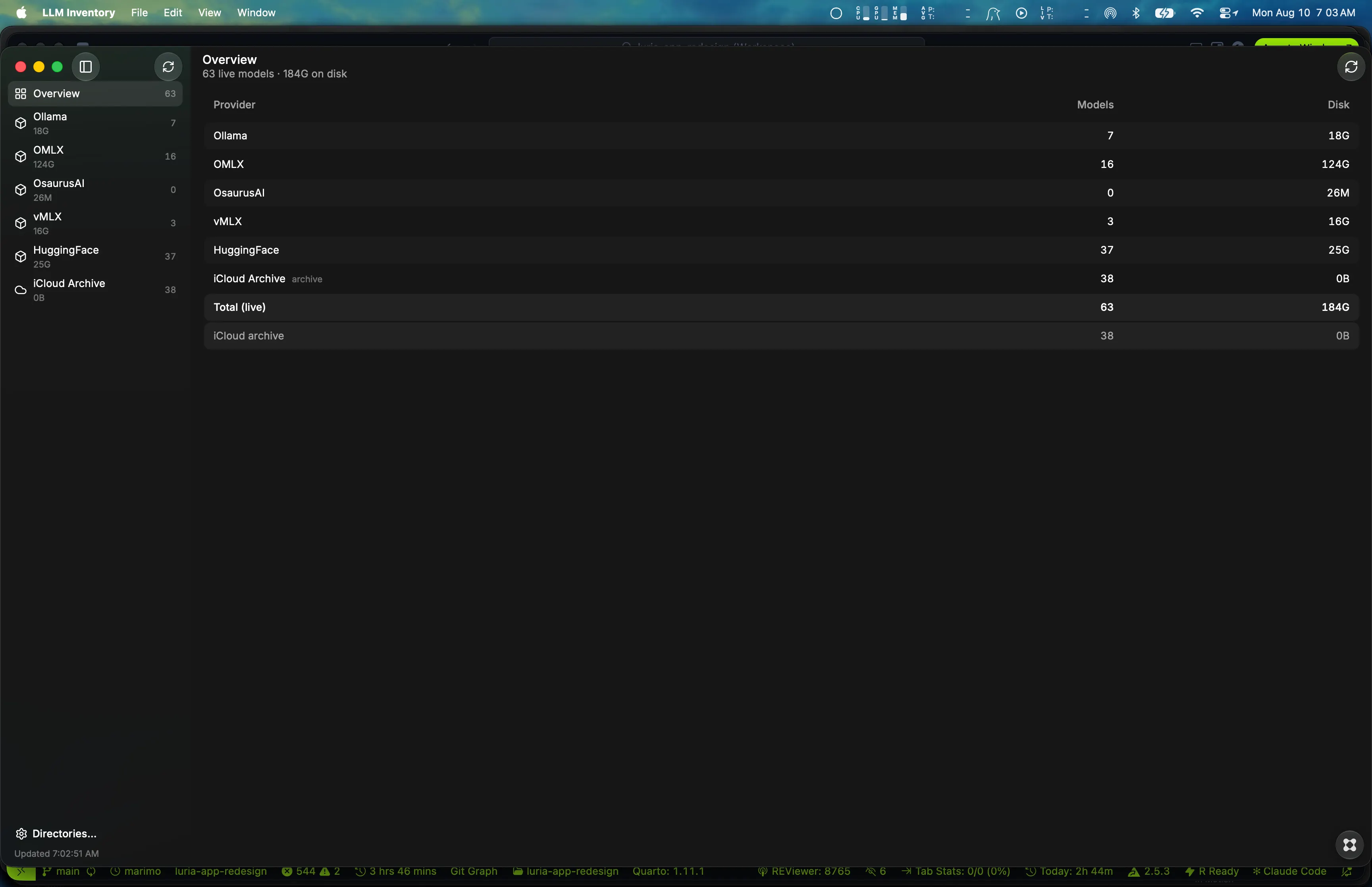Click the Updated 7:02:51 AM timestamp
The height and width of the screenshot is (887, 1372).
coord(56,854)
